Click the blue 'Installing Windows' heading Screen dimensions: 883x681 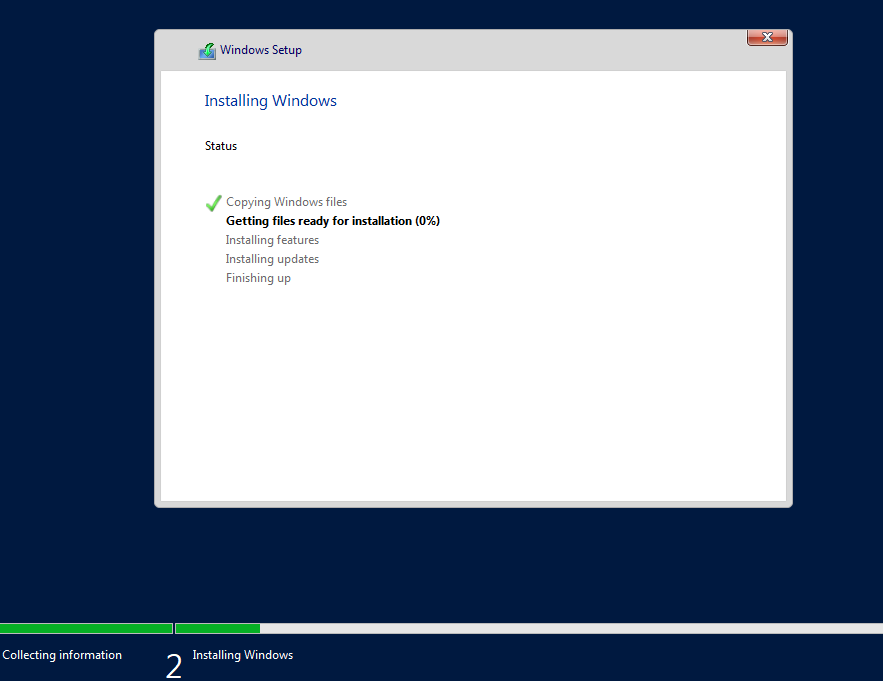click(x=270, y=101)
